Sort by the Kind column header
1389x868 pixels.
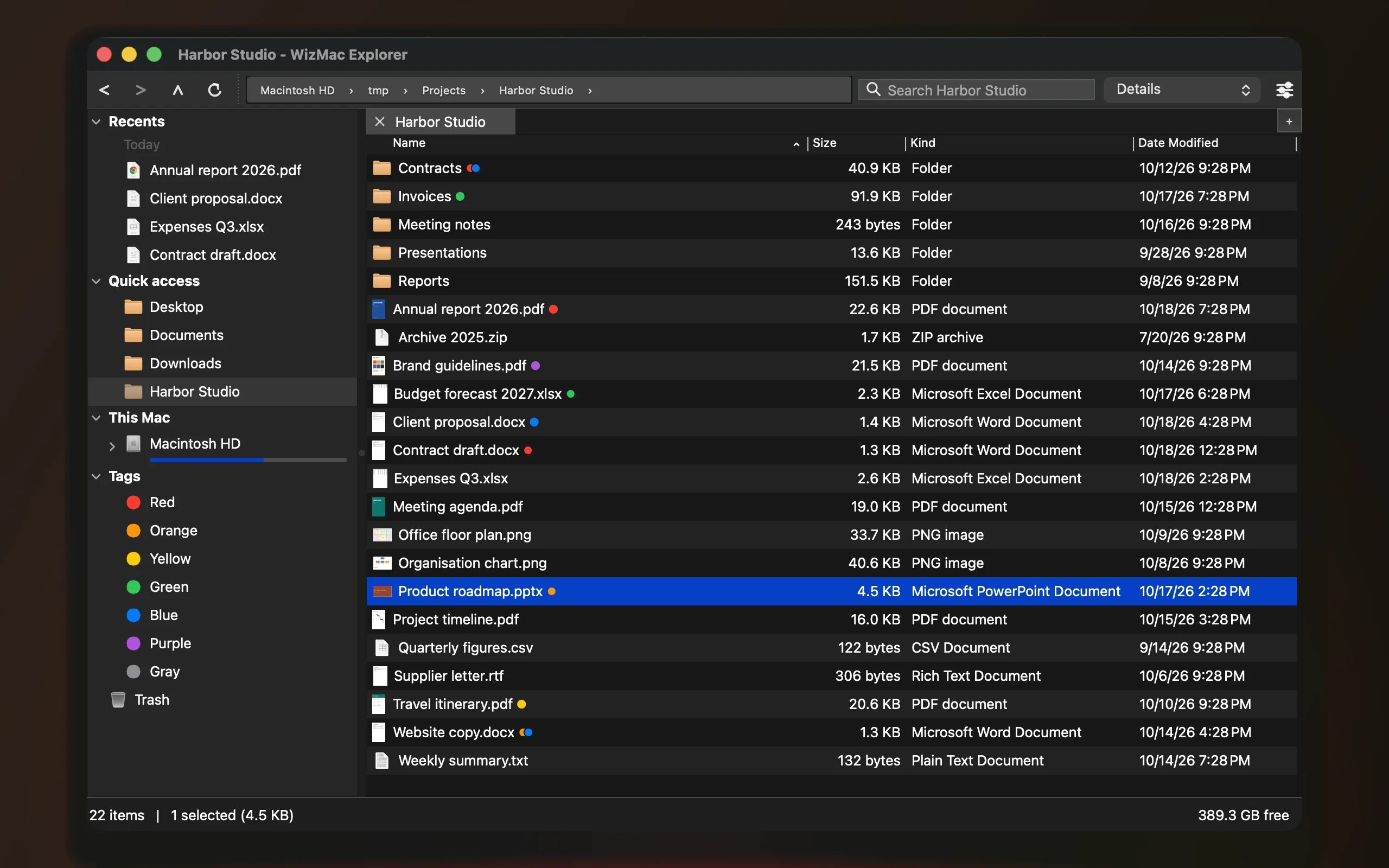[1019, 143]
